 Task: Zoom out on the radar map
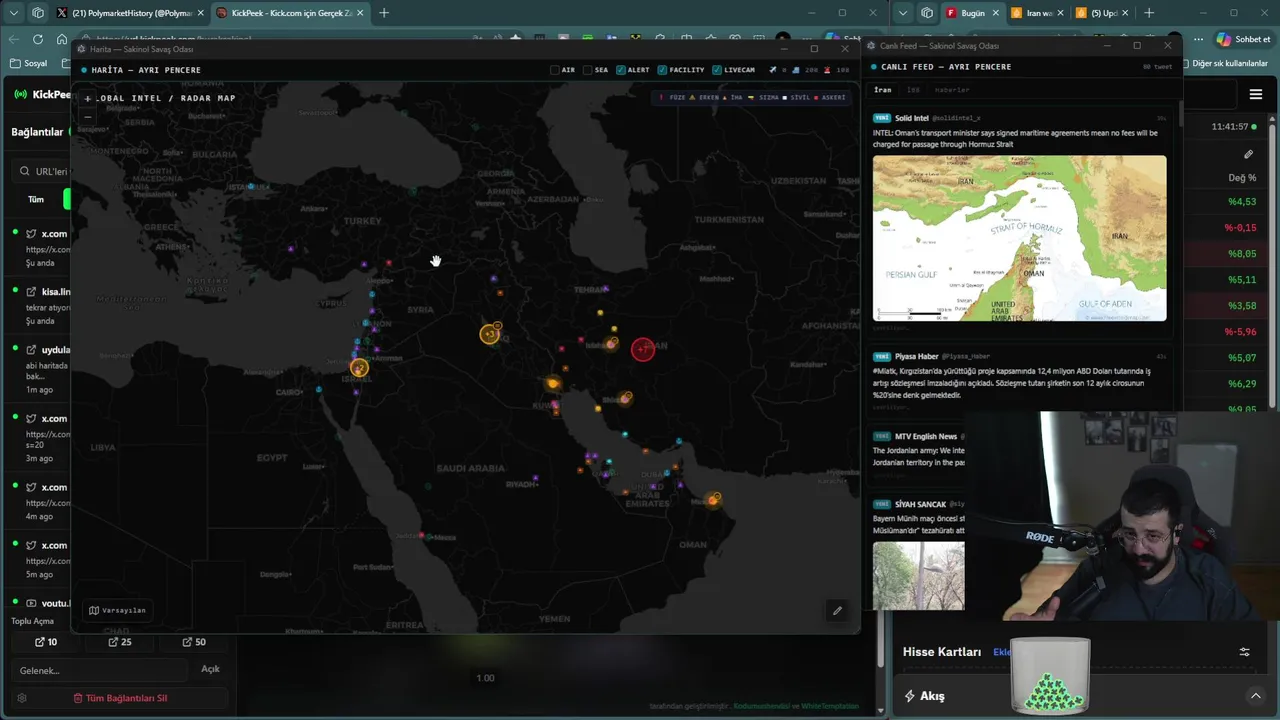point(88,116)
